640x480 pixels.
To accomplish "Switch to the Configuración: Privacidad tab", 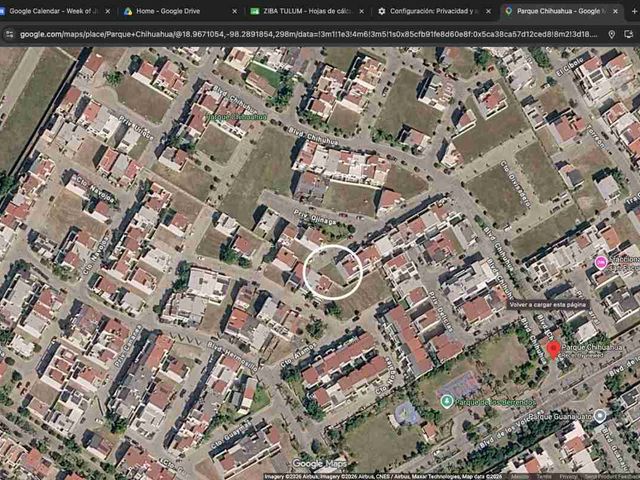I will [431, 11].
